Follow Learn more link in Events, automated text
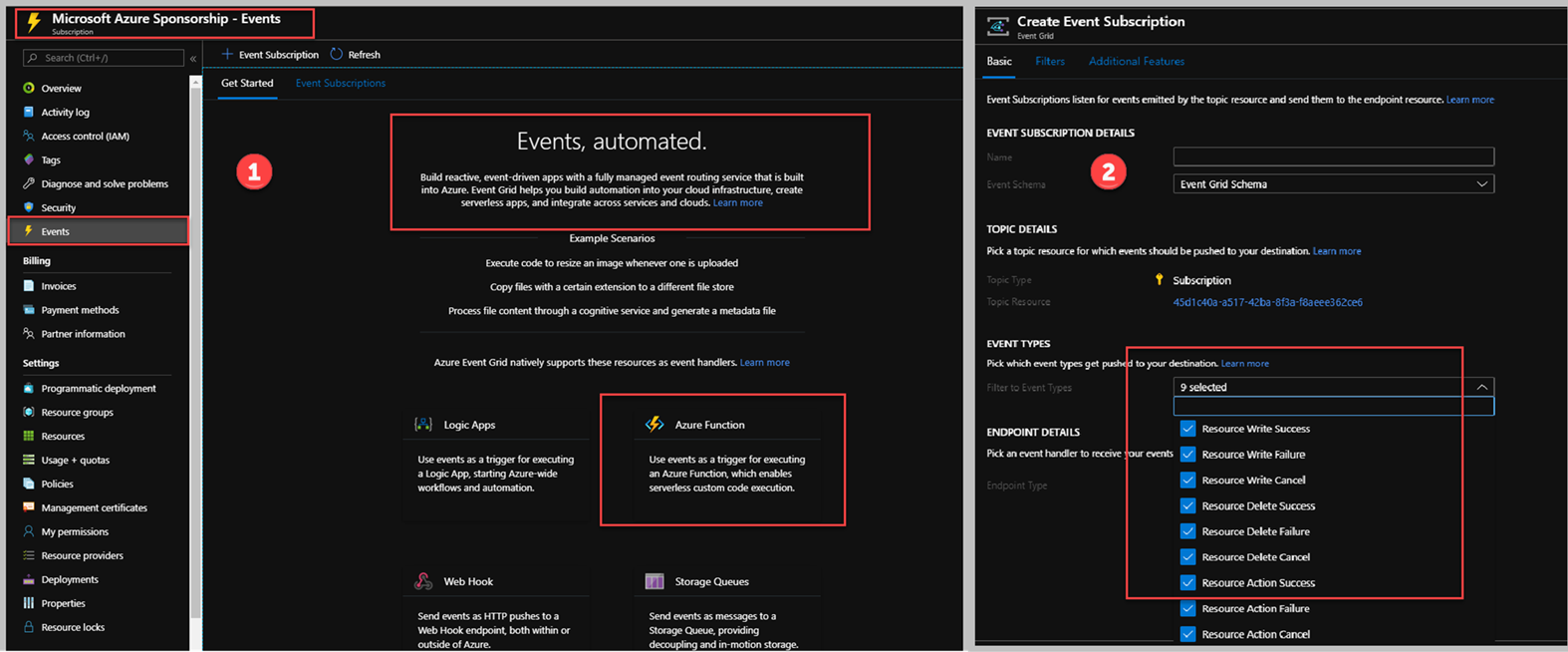Screen dimensions: 1568x652 click(x=738, y=203)
